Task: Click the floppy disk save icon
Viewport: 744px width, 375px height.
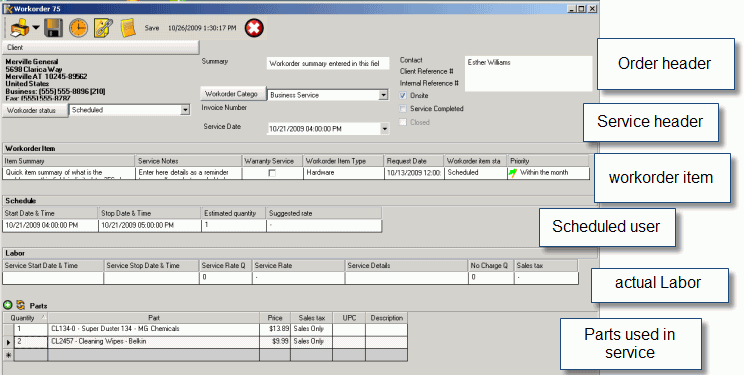Action: point(54,28)
